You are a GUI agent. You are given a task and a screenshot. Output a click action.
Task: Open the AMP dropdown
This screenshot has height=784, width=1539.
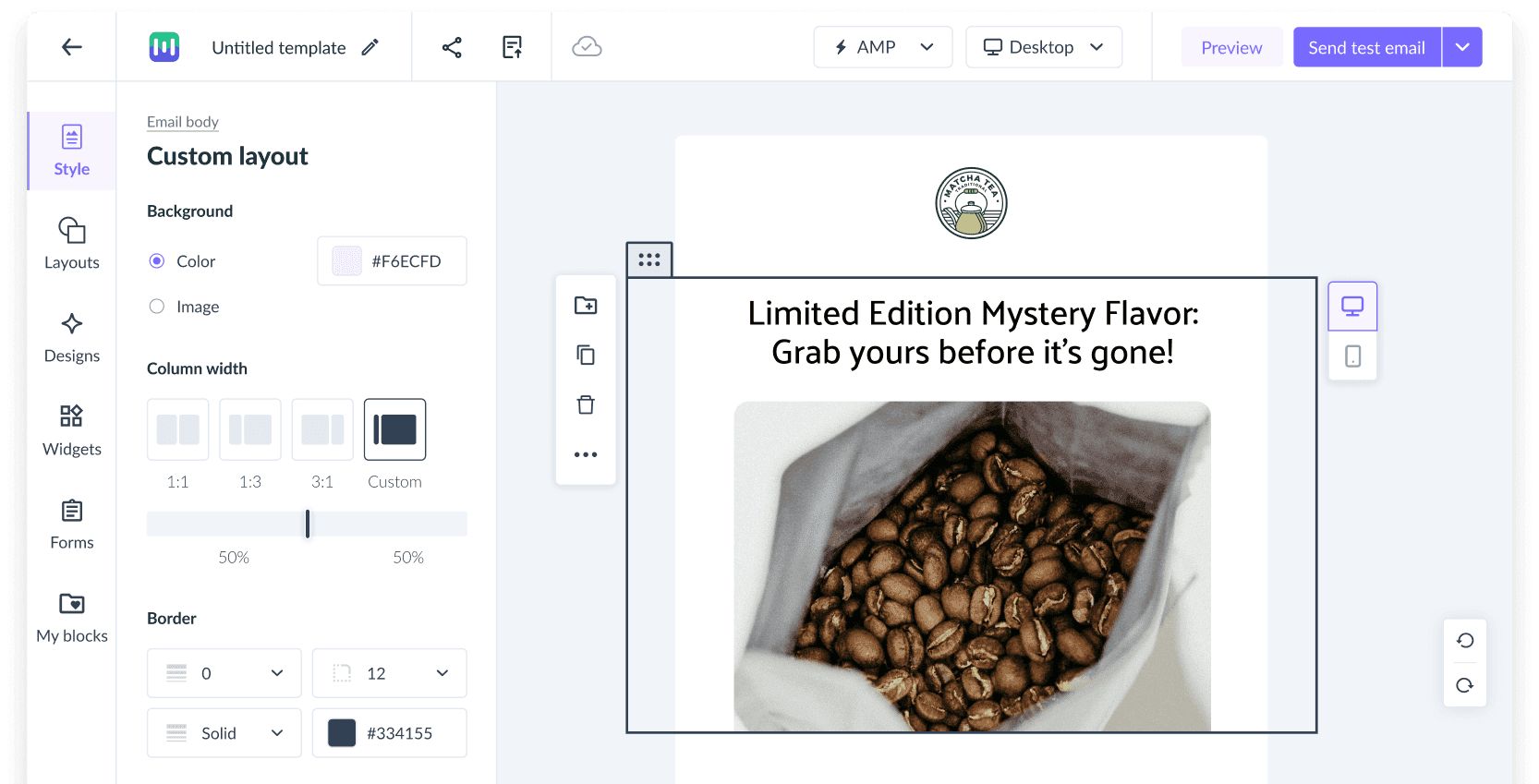tap(882, 47)
